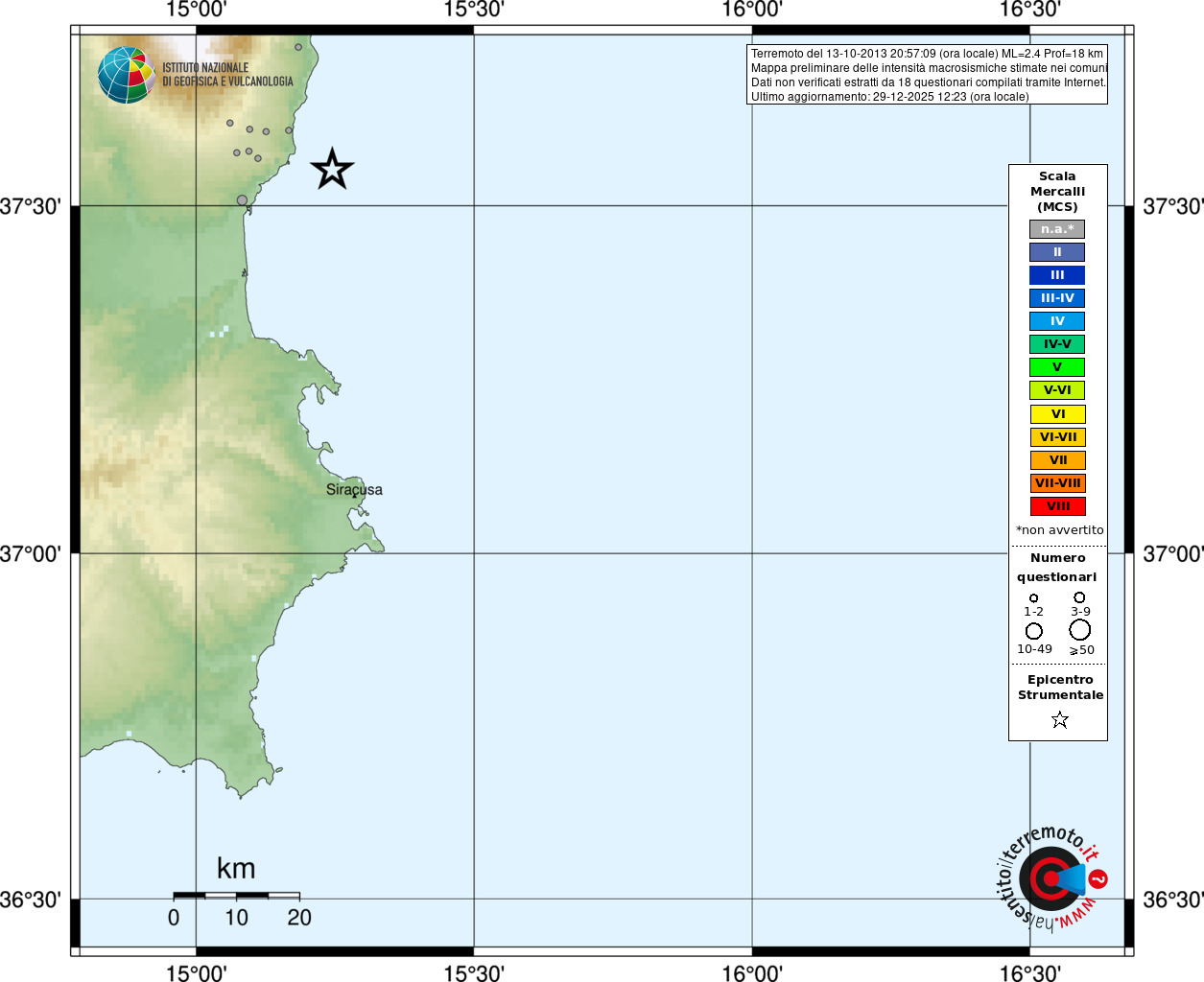This screenshot has height=982, width=1204.
Task: Select the II intensity legend swatch
Action: click(x=1057, y=252)
